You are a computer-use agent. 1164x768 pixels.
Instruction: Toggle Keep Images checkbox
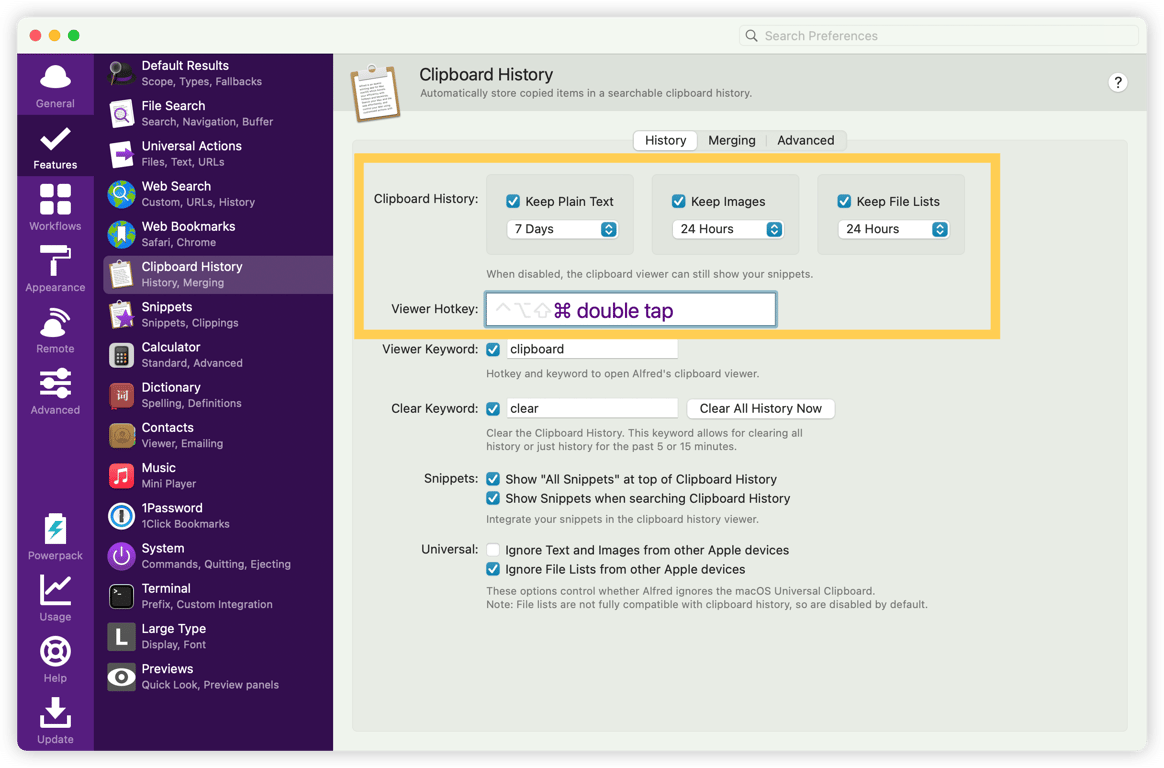(679, 201)
